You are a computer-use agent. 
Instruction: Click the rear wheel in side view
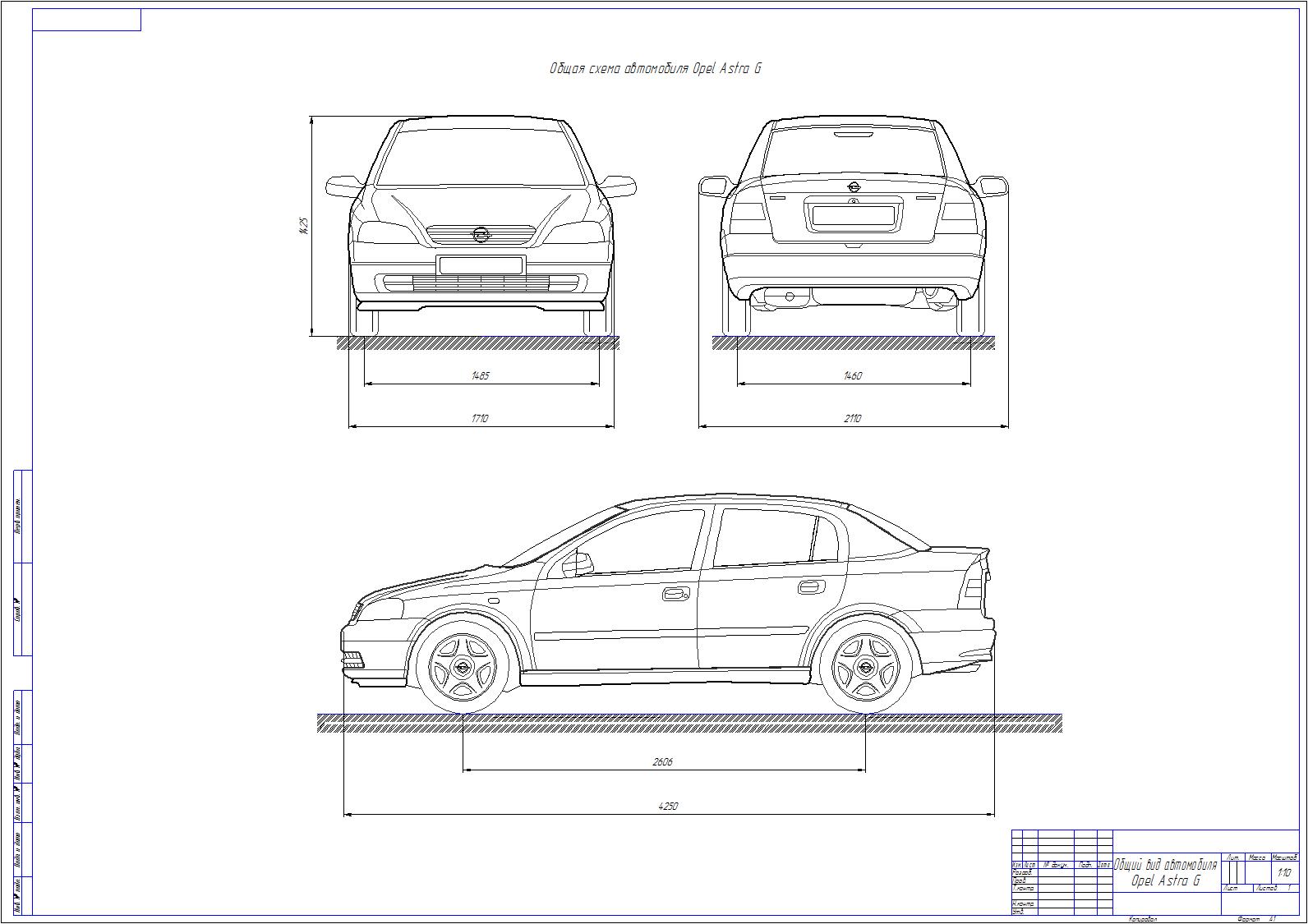point(864,667)
